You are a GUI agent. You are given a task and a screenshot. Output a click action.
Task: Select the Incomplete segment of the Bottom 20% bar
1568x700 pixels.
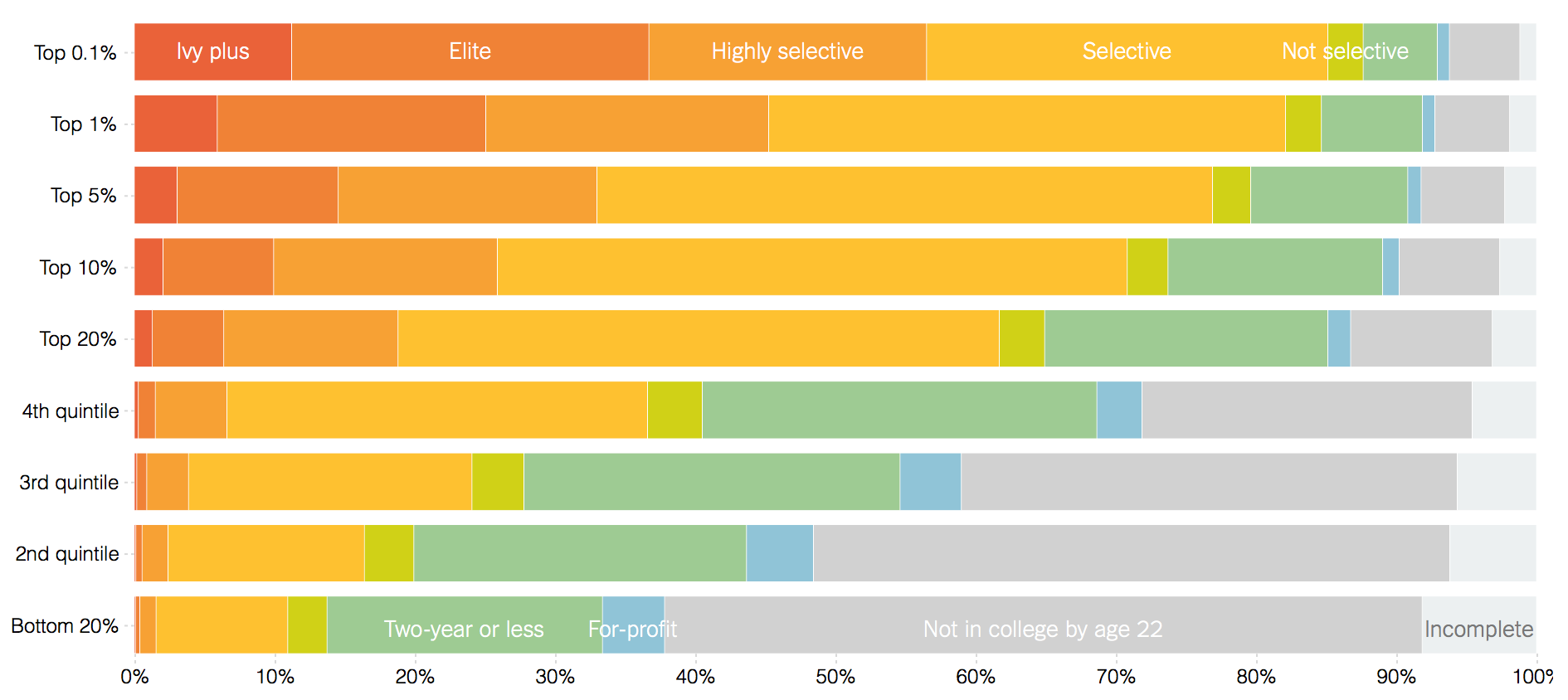click(1478, 625)
